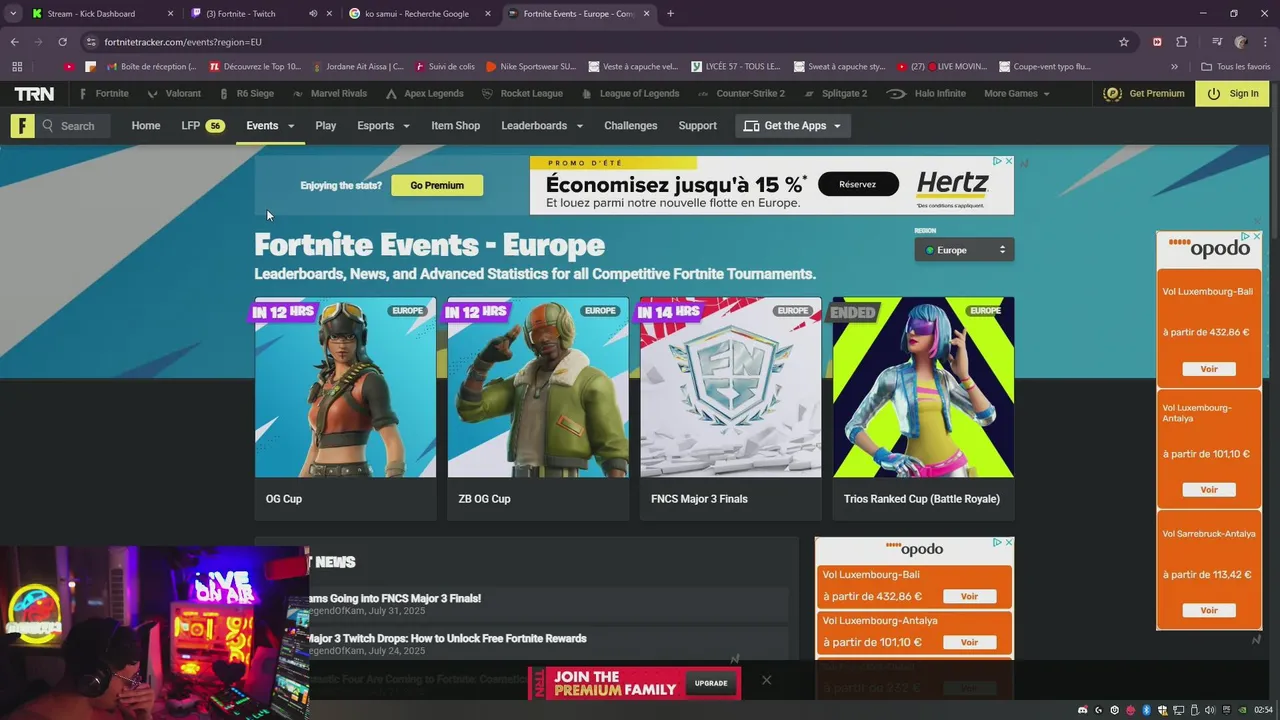Screen dimensions: 1280x720
Task: Expand the Get the Apps dropdown
Action: pos(792,126)
